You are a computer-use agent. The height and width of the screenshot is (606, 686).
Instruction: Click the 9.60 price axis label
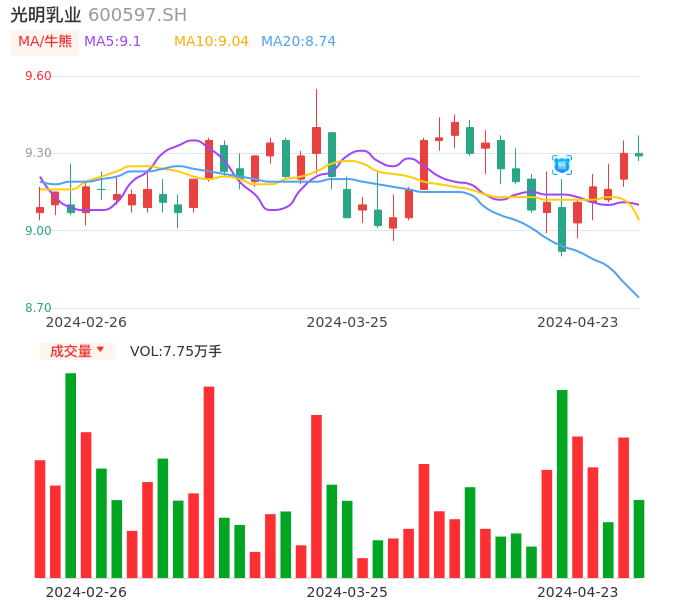37,76
